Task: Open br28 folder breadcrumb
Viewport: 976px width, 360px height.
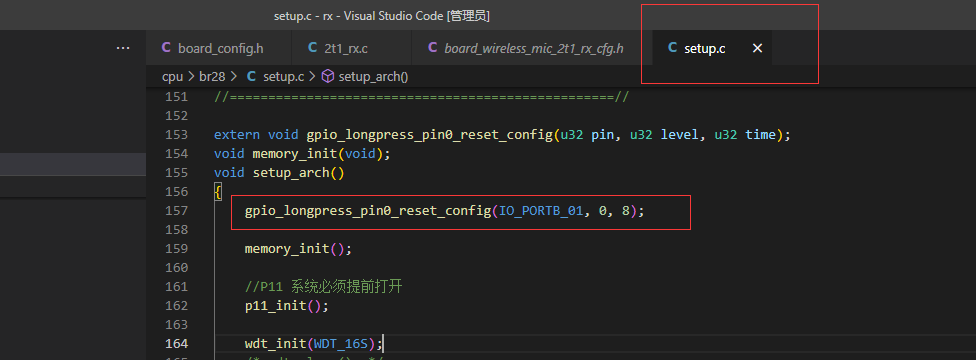Action: (212, 77)
